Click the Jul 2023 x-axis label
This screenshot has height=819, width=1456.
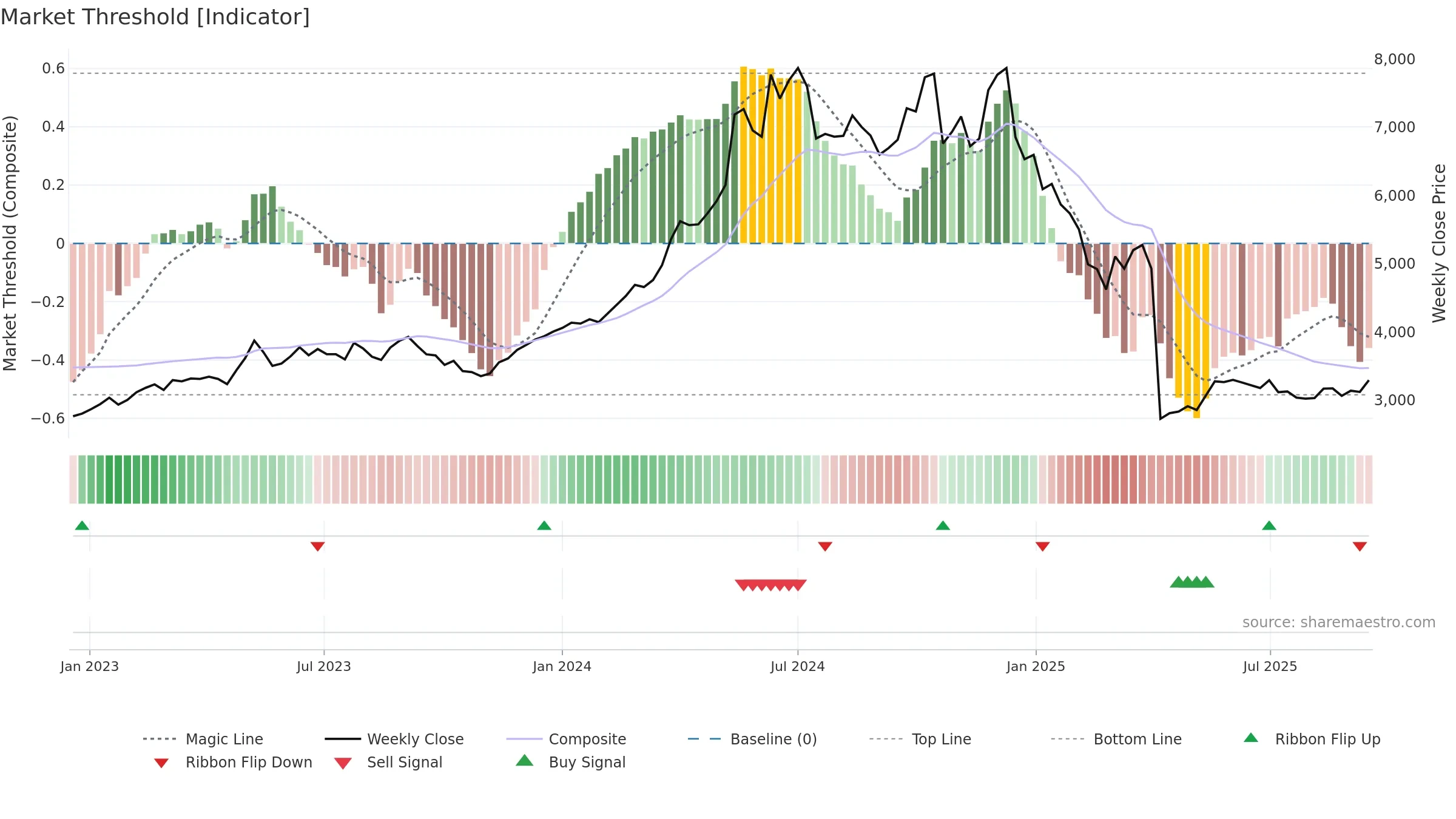[324, 666]
